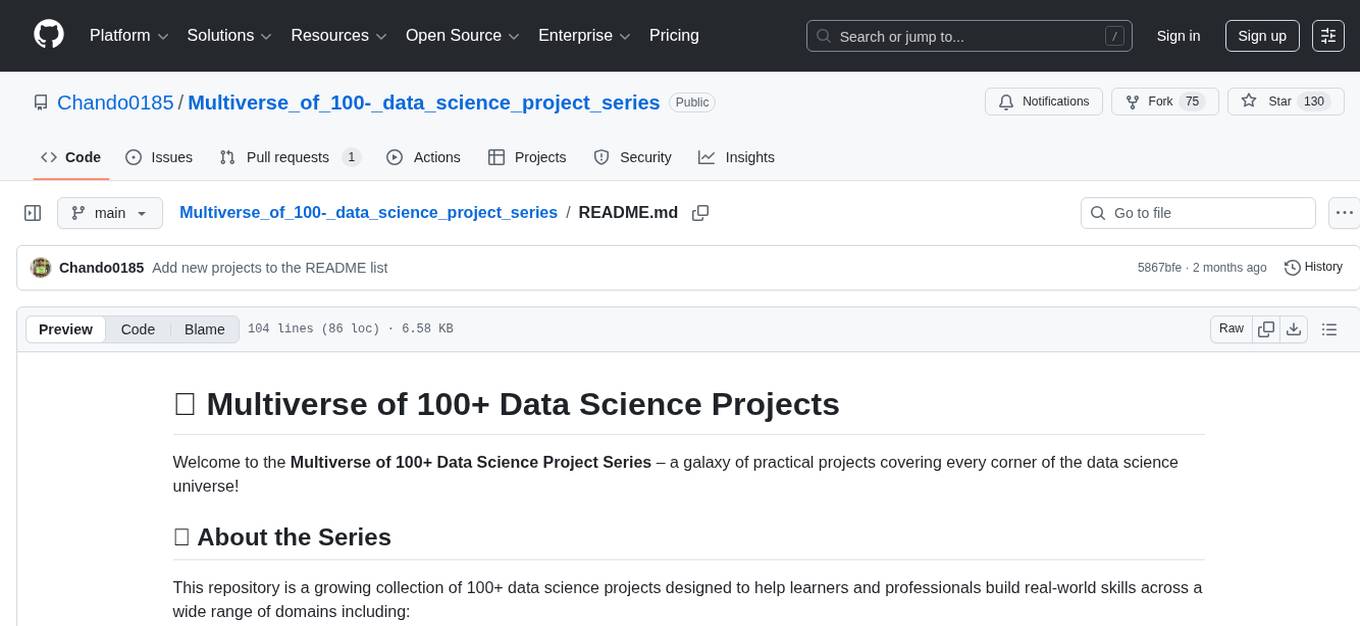Download the raw README file
1360x626 pixels.
pos(1294,328)
